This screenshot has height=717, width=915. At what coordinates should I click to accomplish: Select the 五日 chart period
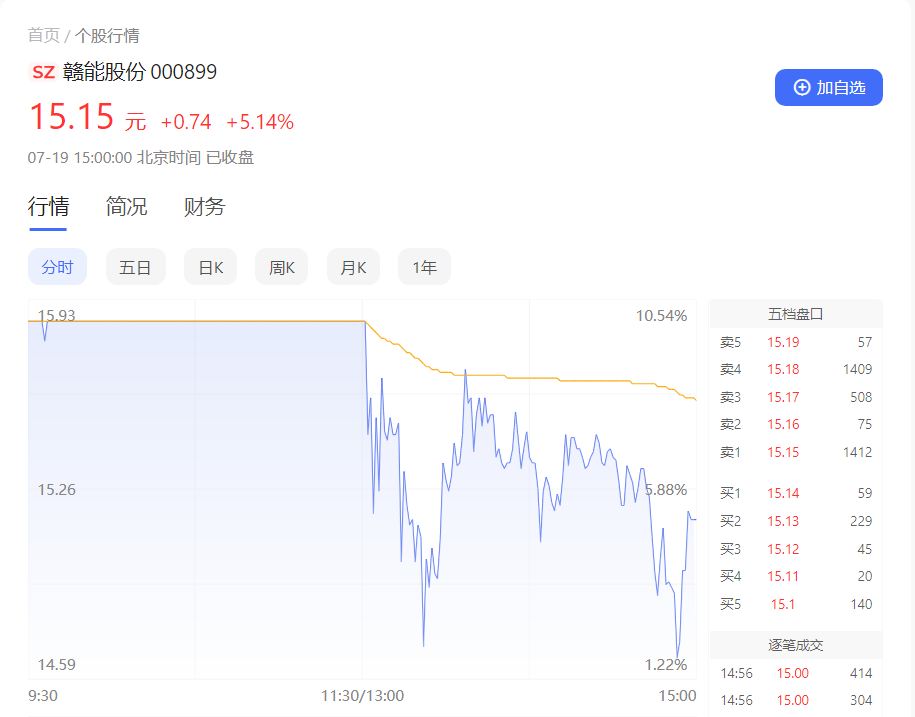(135, 267)
